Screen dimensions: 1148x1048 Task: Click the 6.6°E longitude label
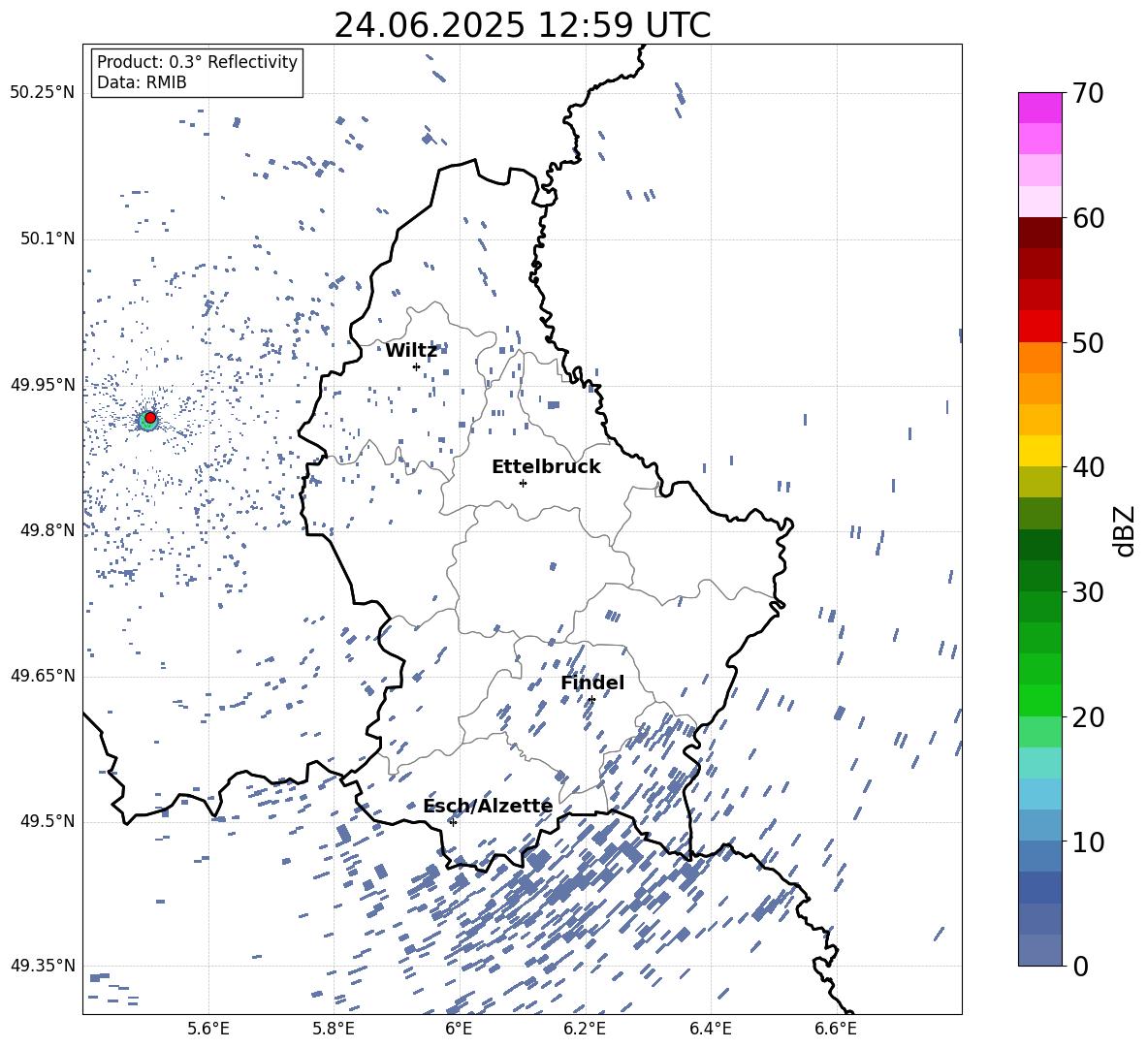(836, 1029)
